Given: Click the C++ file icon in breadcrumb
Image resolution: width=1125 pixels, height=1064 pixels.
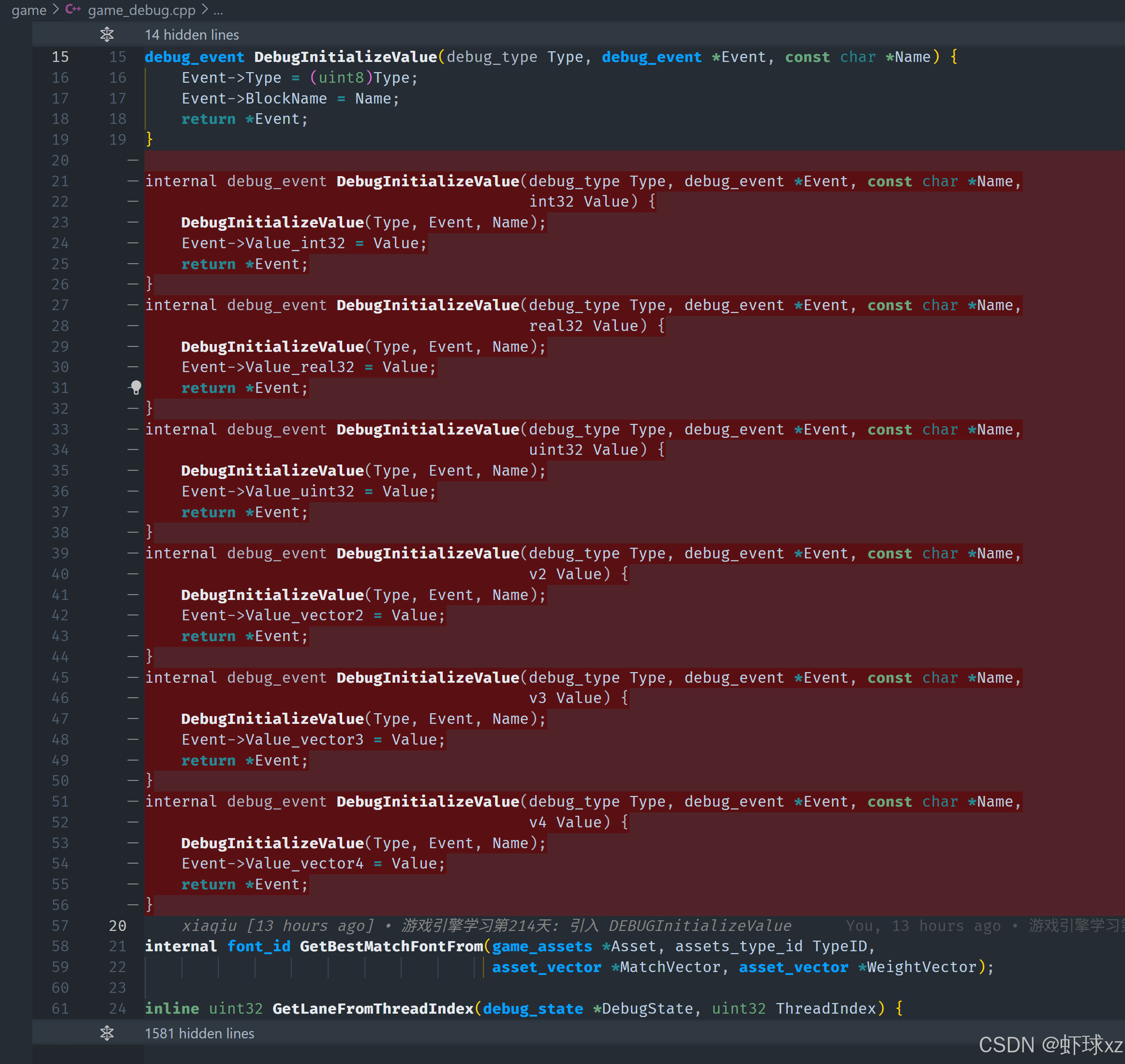Looking at the screenshot, I should point(73,10).
